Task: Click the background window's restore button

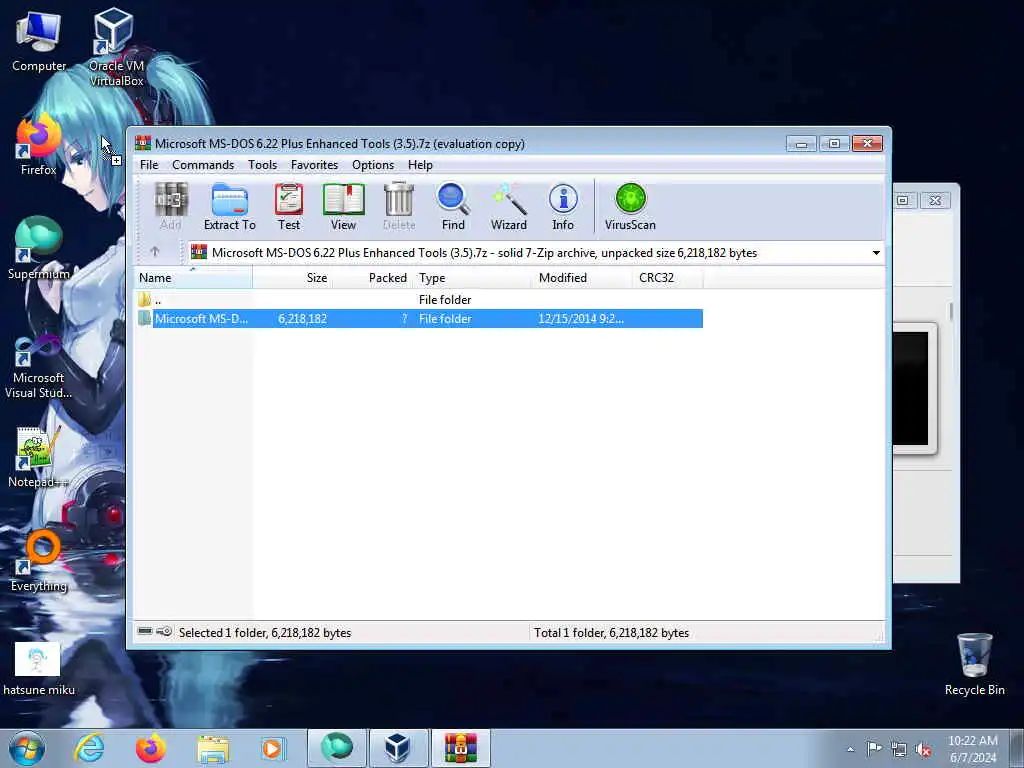Action: [x=903, y=200]
